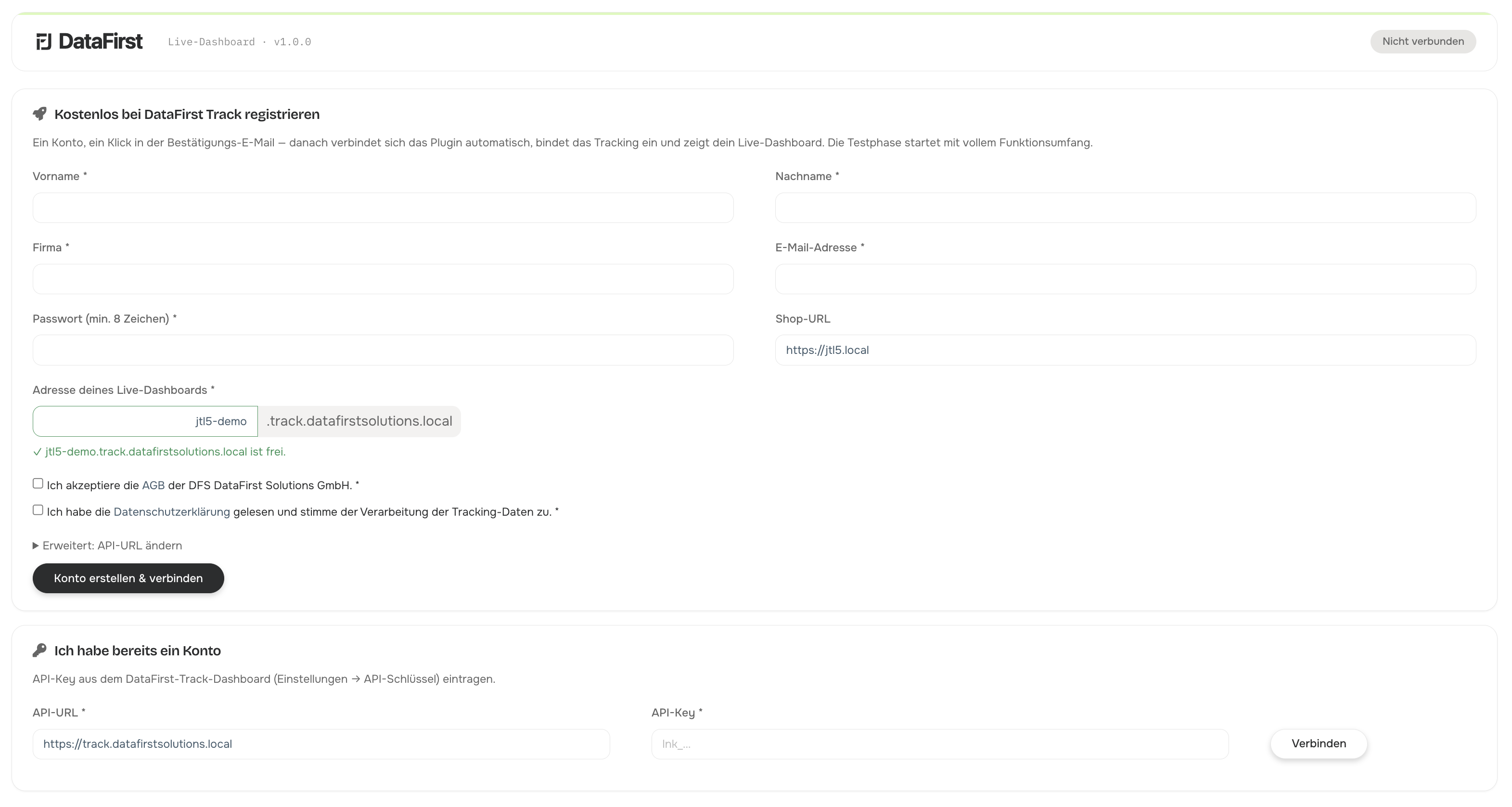Click the 'Nicht verbunden' status badge
The width and height of the screenshot is (1512, 807).
point(1423,41)
